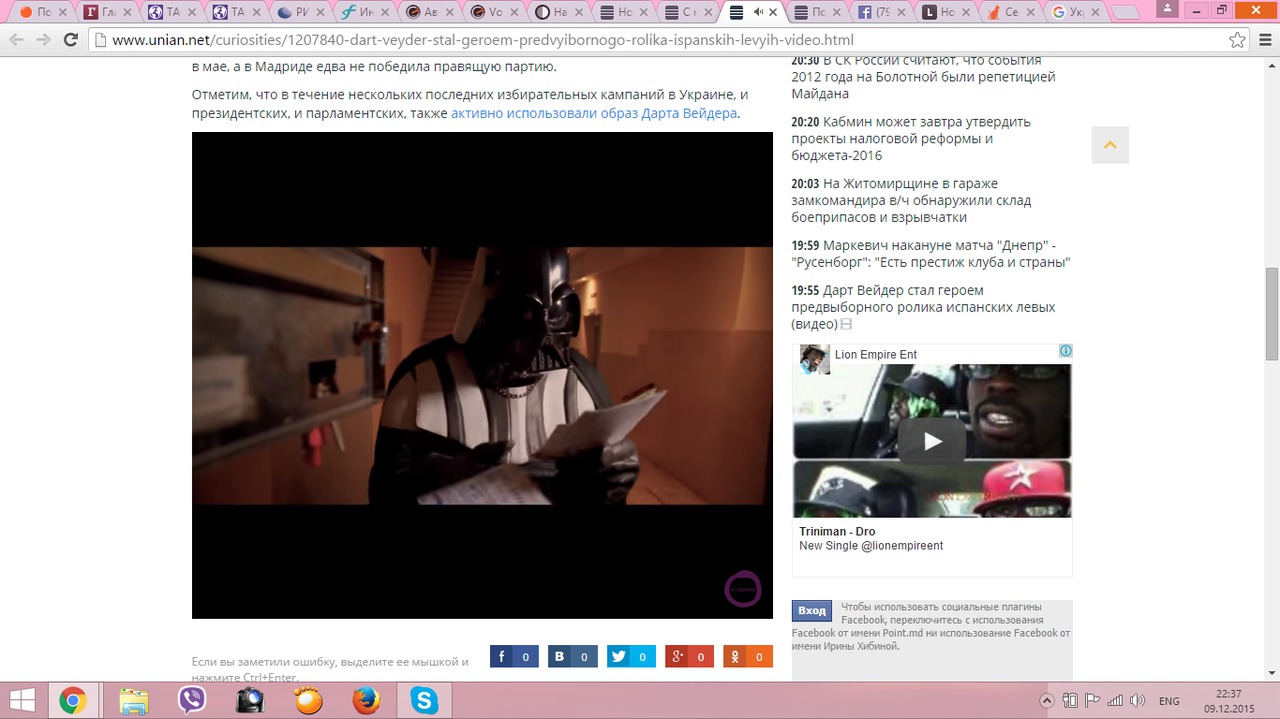Share article on Facebook

point(514,657)
